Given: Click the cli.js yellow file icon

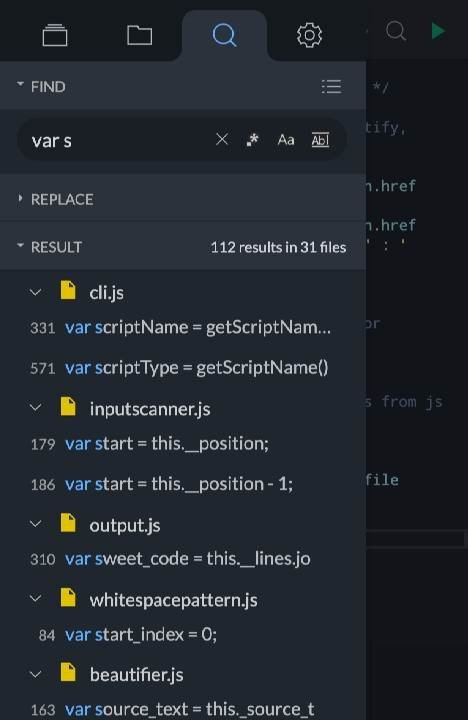Looking at the screenshot, I should (x=68, y=290).
